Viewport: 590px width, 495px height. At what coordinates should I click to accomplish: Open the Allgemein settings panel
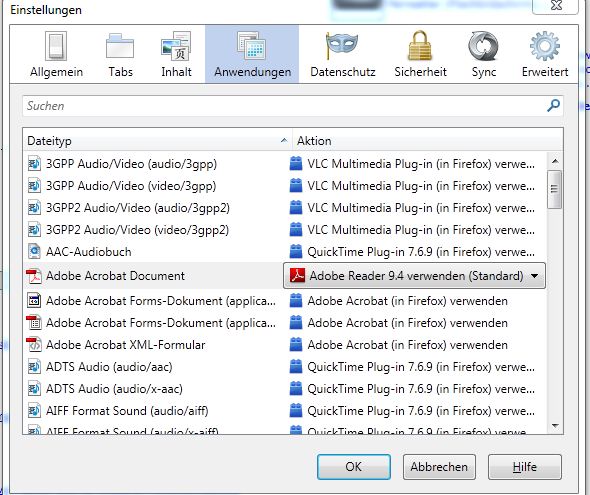tap(56, 55)
